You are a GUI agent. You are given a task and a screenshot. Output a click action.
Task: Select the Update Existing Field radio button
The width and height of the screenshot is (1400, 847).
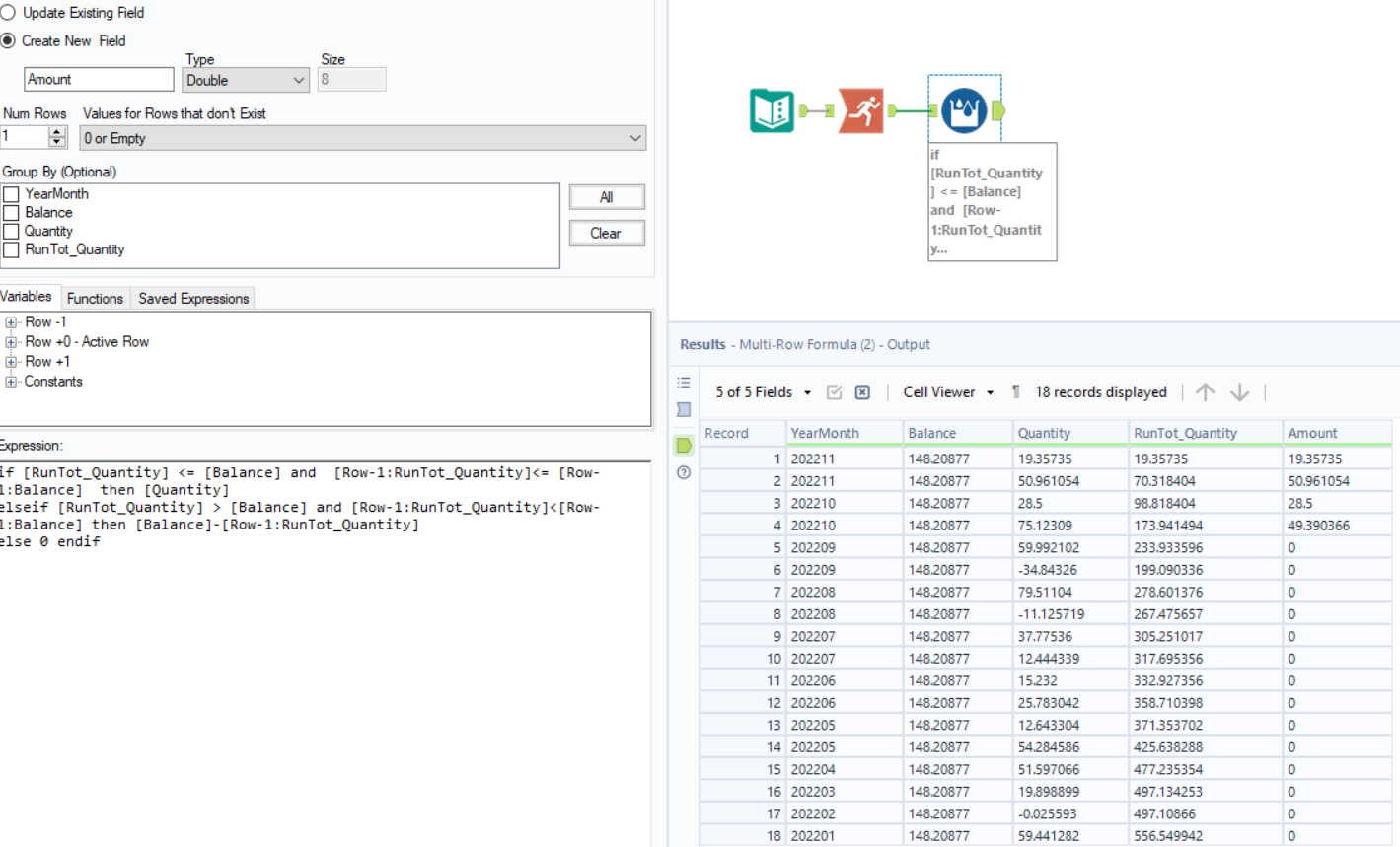coord(9,13)
